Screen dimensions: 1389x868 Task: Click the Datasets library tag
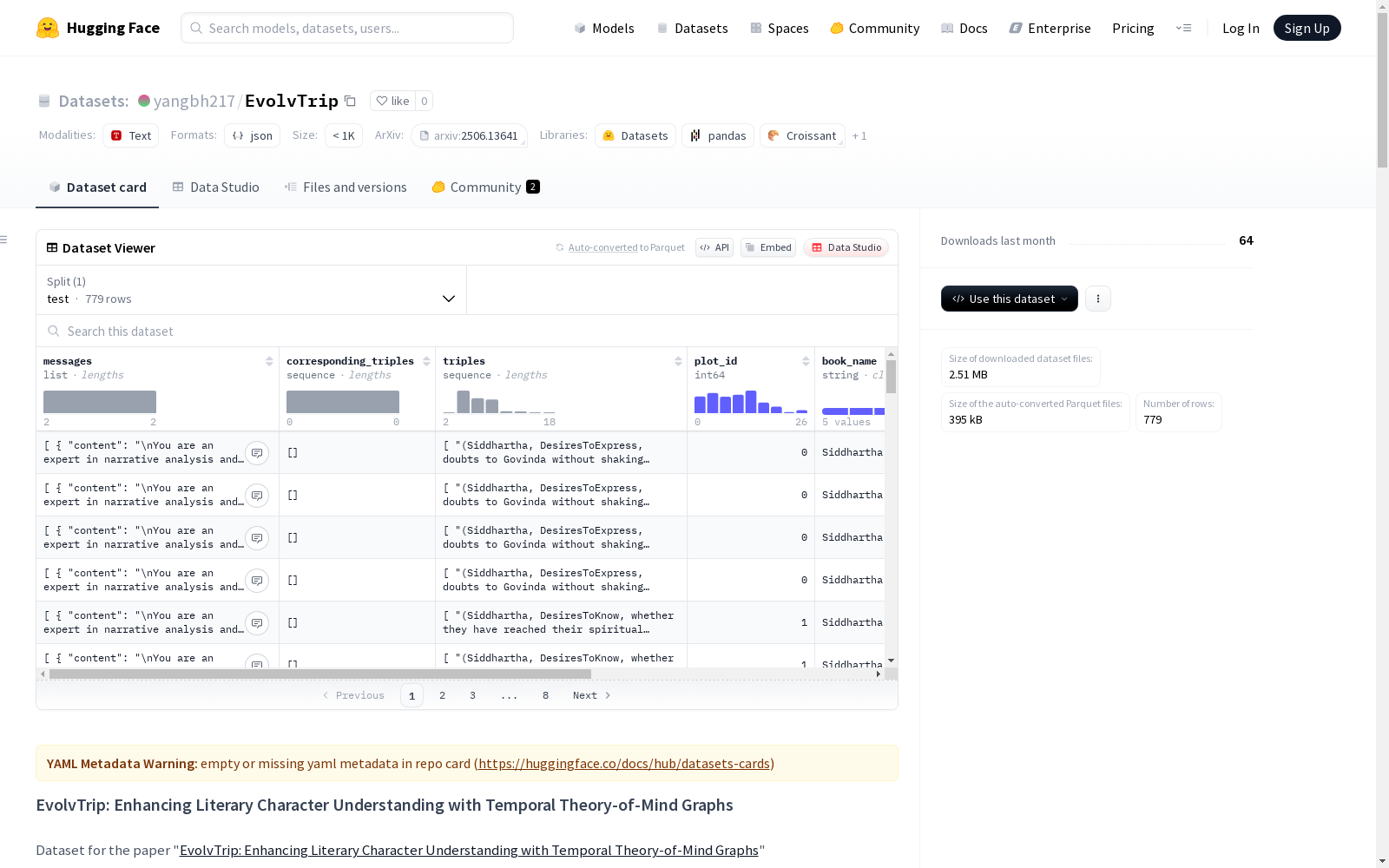[635, 135]
